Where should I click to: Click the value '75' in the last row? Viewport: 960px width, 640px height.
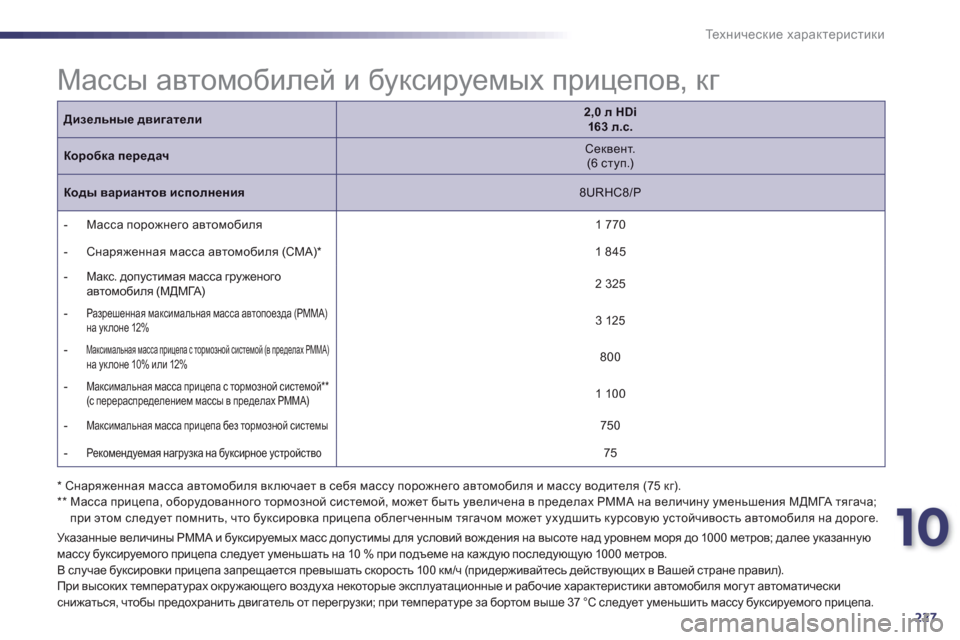pyautogui.click(x=610, y=453)
